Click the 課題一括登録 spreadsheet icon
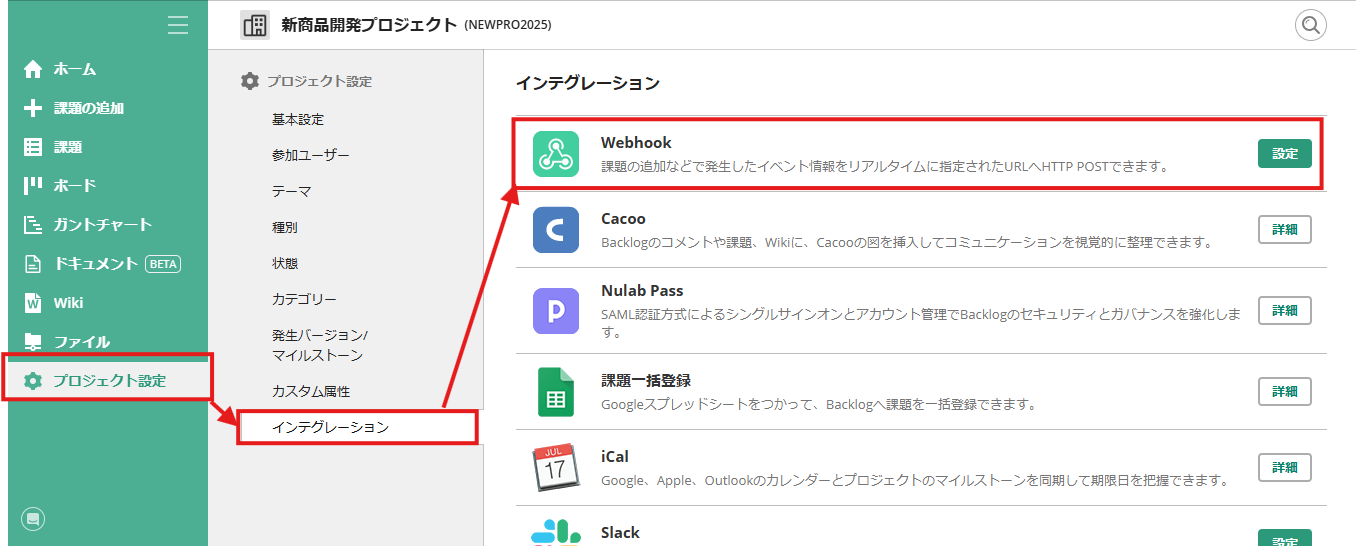 (x=556, y=392)
